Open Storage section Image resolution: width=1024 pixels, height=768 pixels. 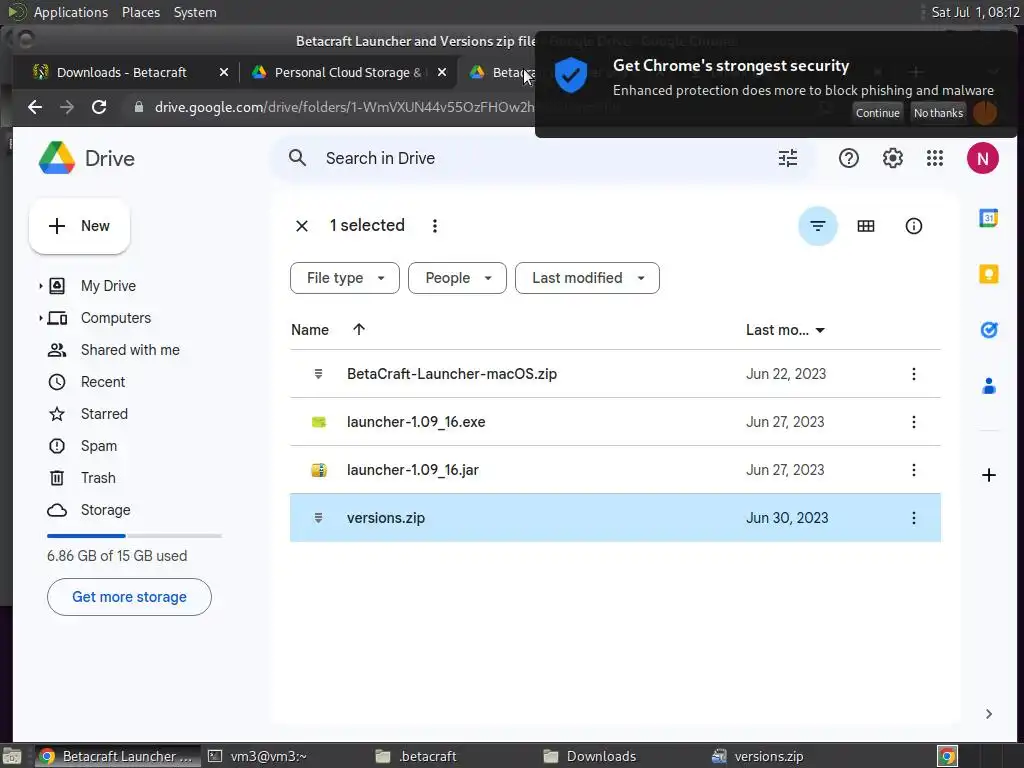(105, 510)
